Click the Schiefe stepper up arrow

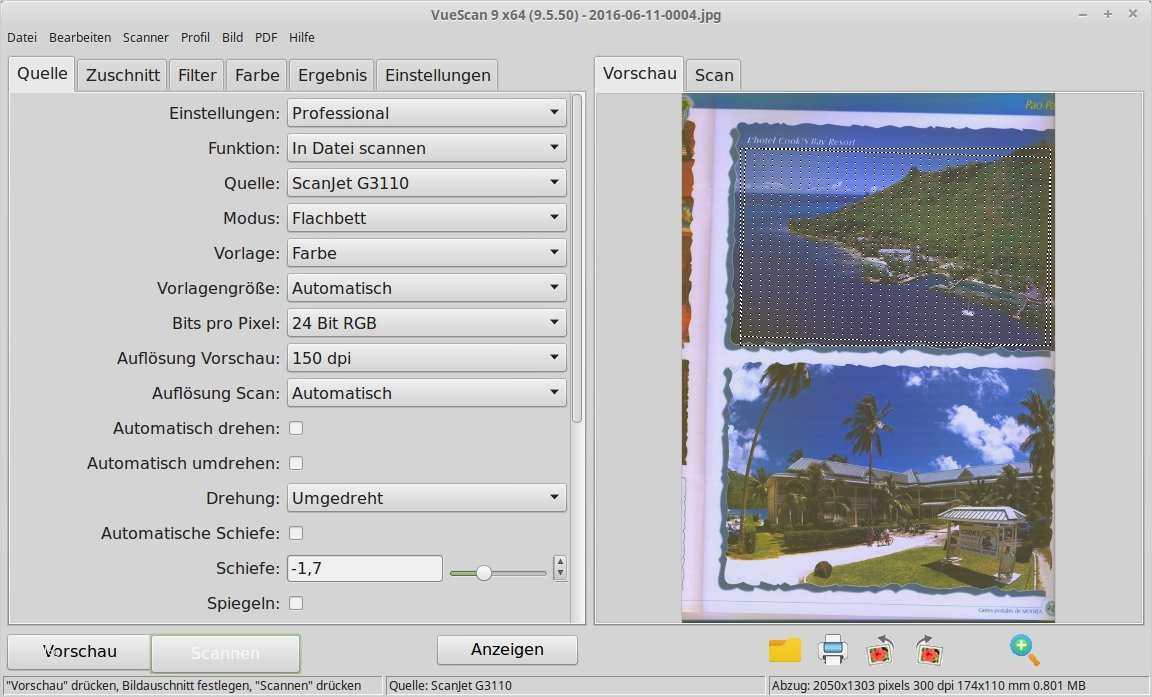pos(560,562)
